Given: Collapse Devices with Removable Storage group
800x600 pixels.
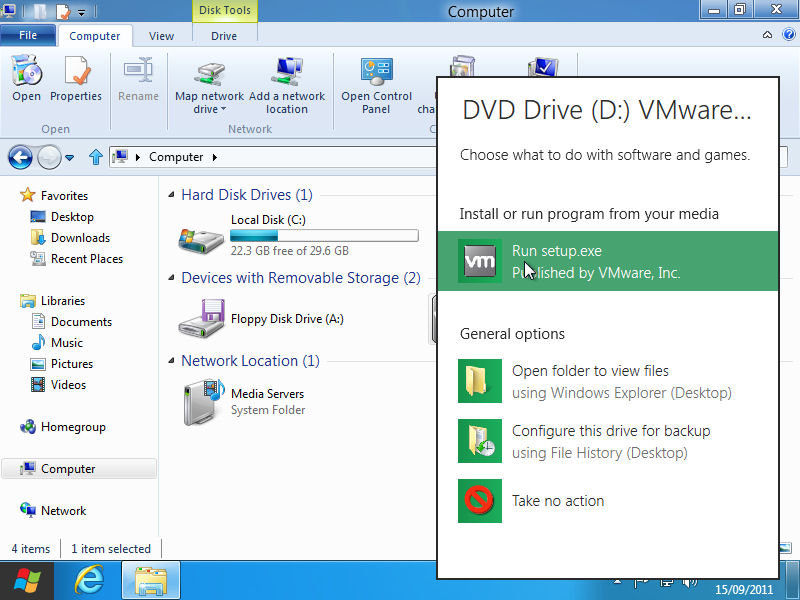Looking at the screenshot, I should click(300, 278).
